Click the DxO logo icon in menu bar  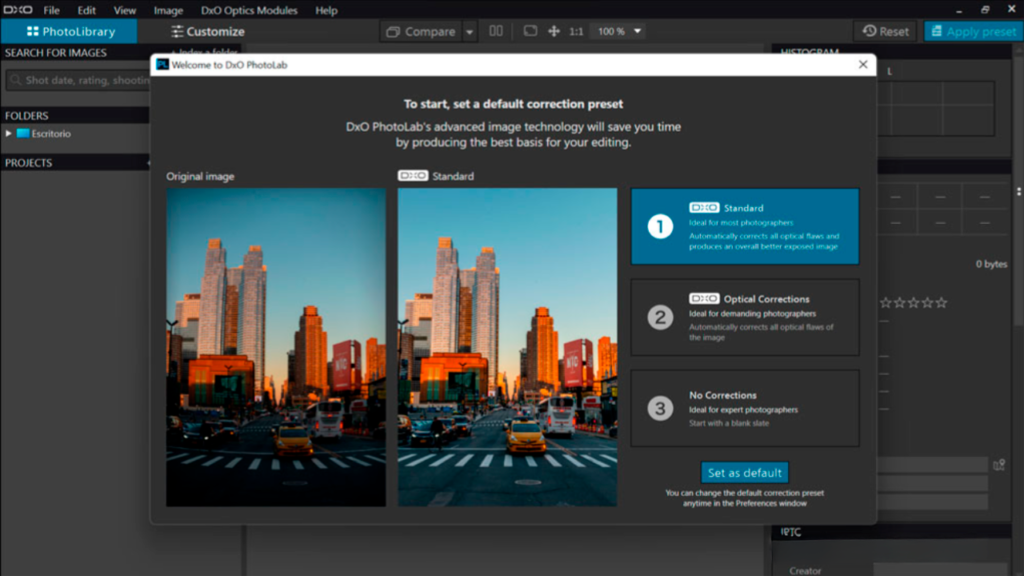18,10
